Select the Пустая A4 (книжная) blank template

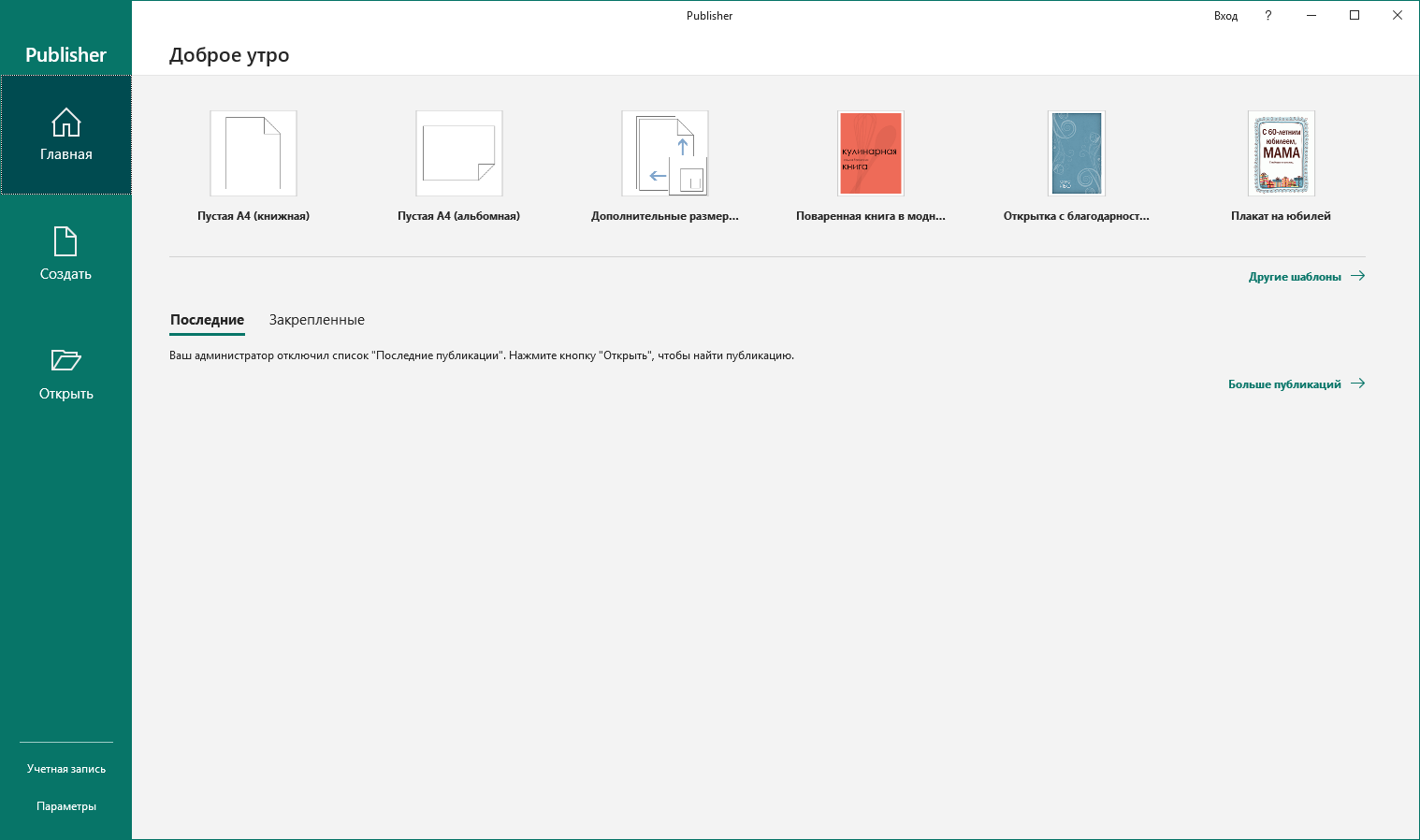[254, 154]
